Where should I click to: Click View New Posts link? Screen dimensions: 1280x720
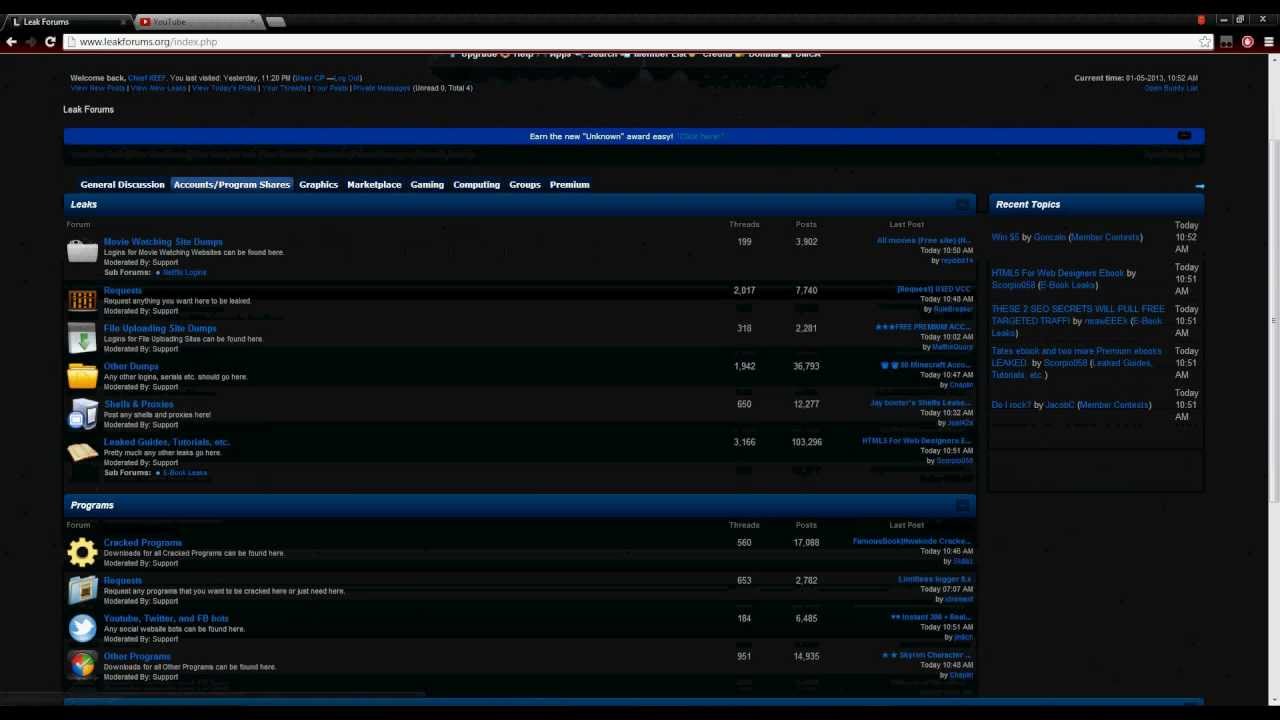pyautogui.click(x=98, y=88)
